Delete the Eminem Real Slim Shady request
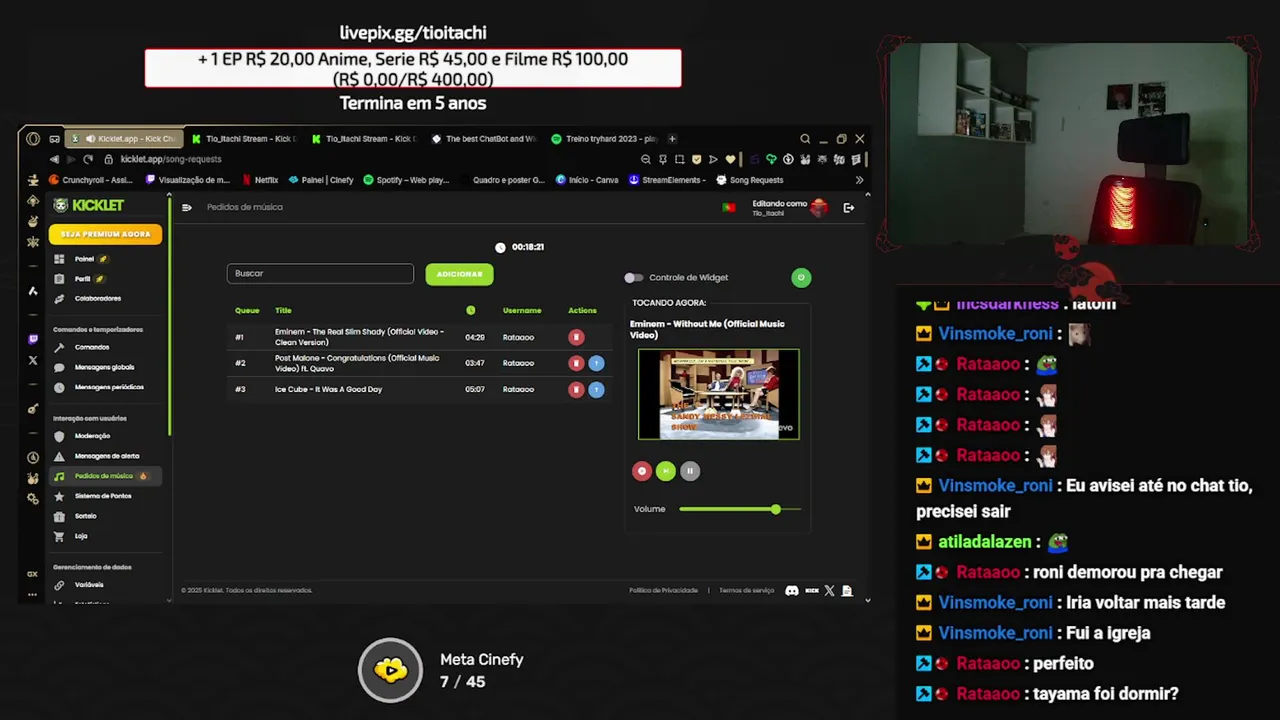The height and width of the screenshot is (720, 1280). click(576, 337)
